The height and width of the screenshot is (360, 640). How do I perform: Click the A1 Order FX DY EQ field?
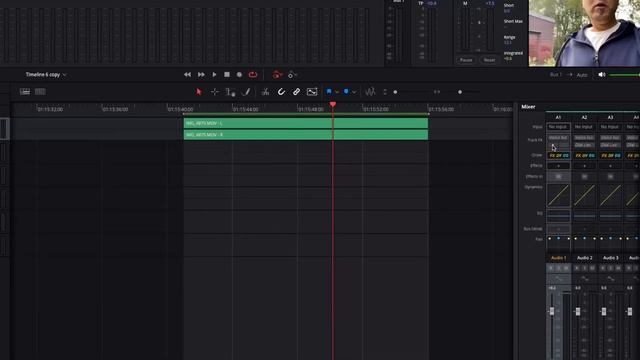click(558, 156)
